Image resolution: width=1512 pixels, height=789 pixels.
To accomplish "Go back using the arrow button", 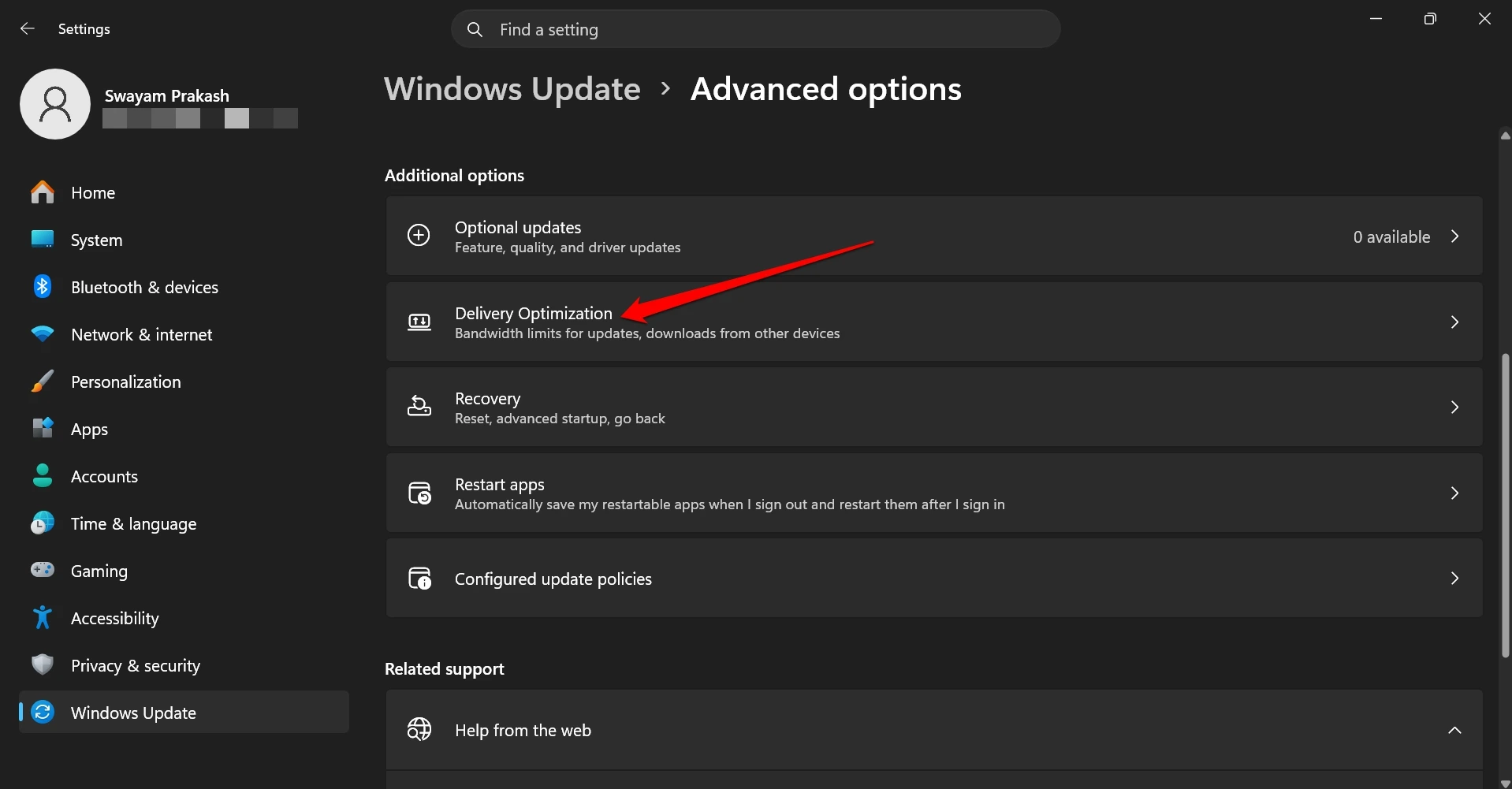I will coord(28,28).
